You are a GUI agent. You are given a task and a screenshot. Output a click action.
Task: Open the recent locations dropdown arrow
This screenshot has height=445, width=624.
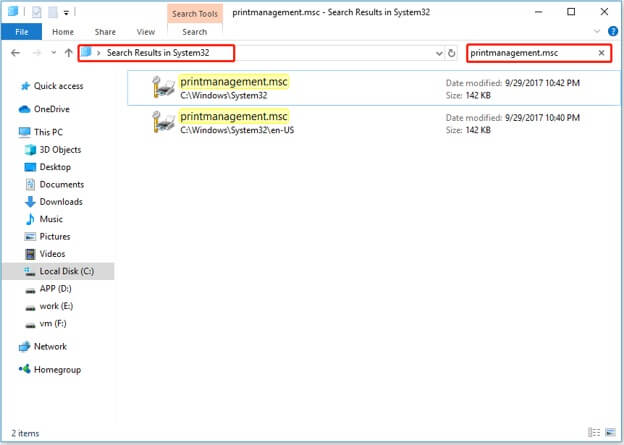tap(53, 53)
